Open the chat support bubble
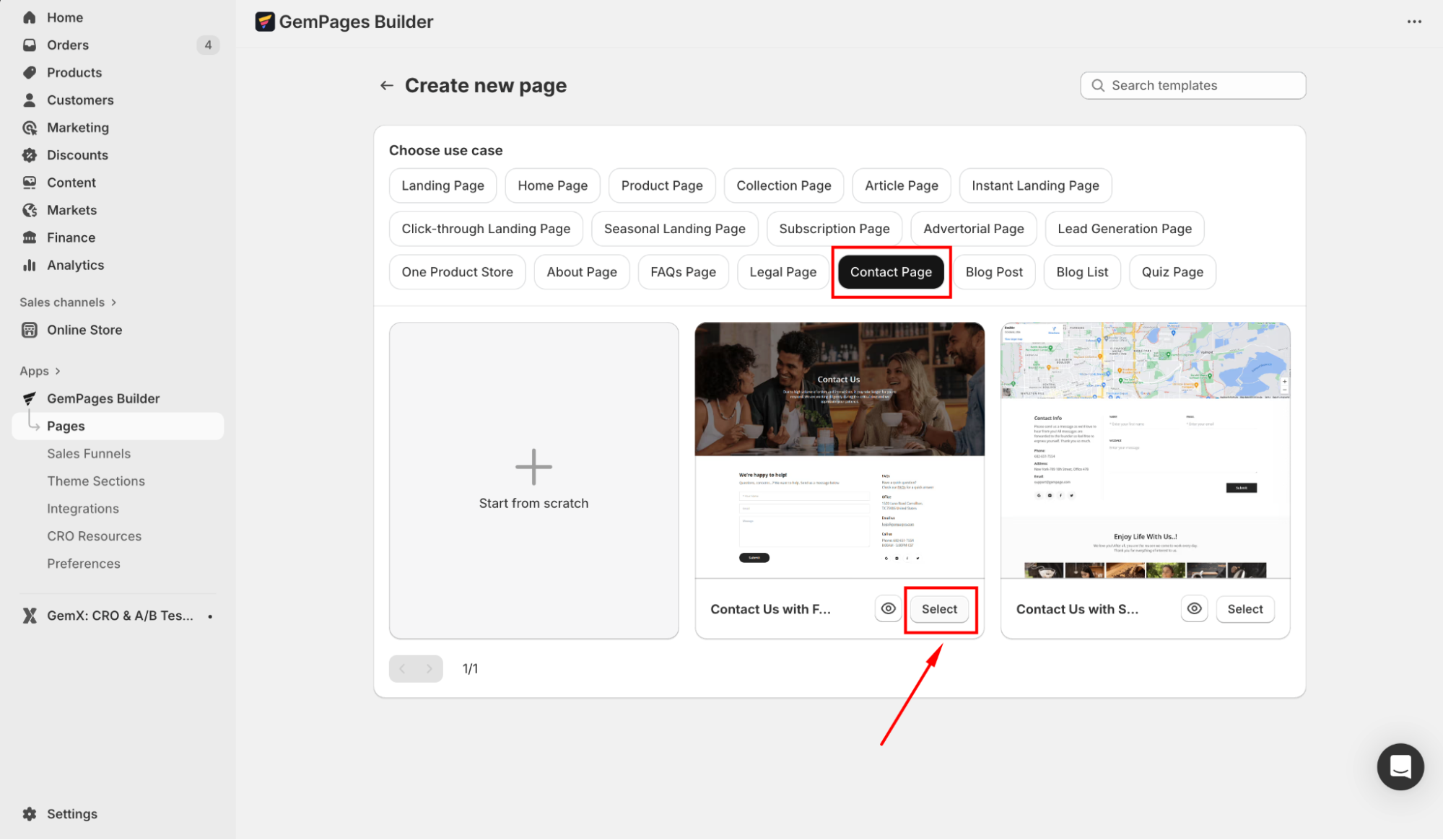Screen dimensions: 1443x840 click(1400, 766)
